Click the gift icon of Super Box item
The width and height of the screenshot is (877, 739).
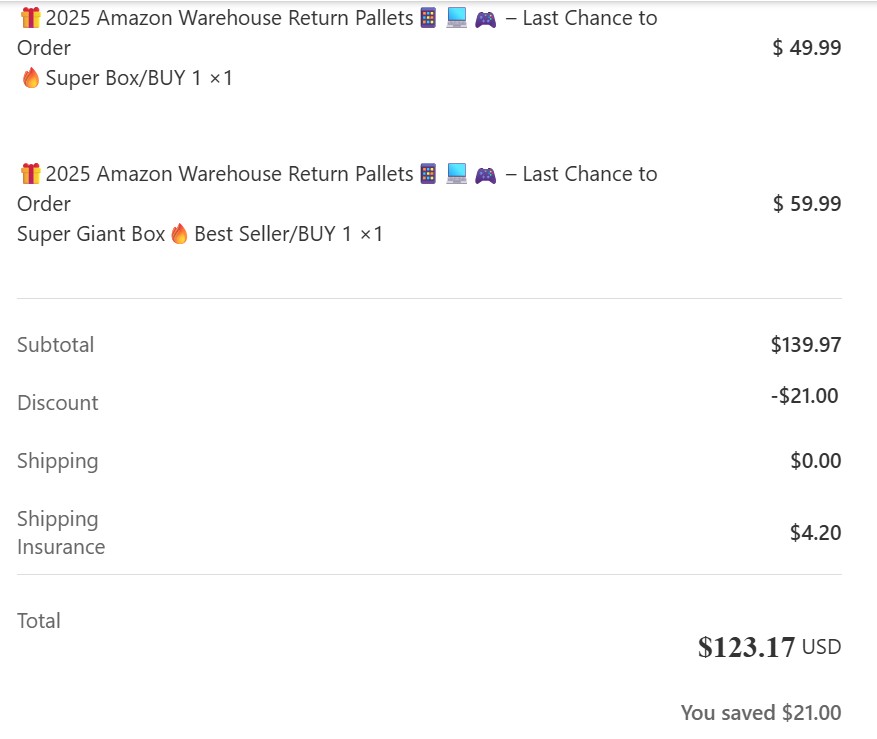click(x=31, y=18)
